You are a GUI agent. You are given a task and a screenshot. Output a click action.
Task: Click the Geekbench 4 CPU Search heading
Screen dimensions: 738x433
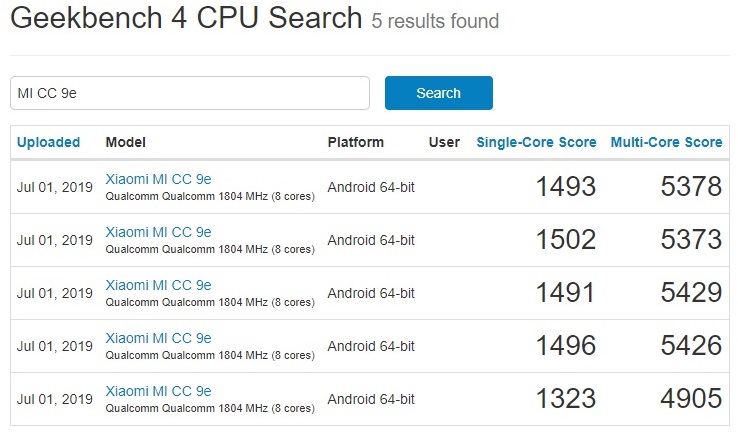185,18
